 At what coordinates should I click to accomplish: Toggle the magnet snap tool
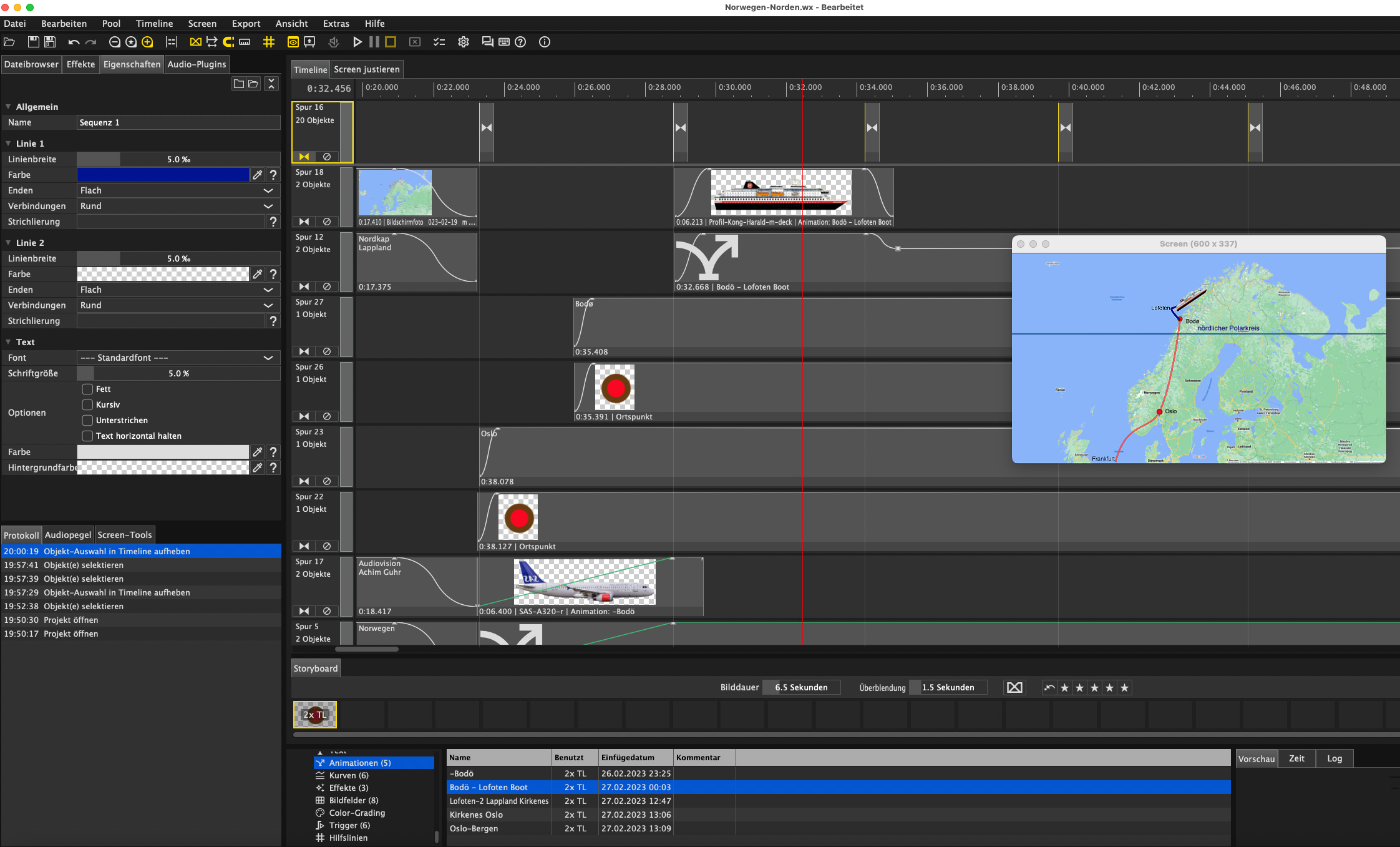pos(228,42)
